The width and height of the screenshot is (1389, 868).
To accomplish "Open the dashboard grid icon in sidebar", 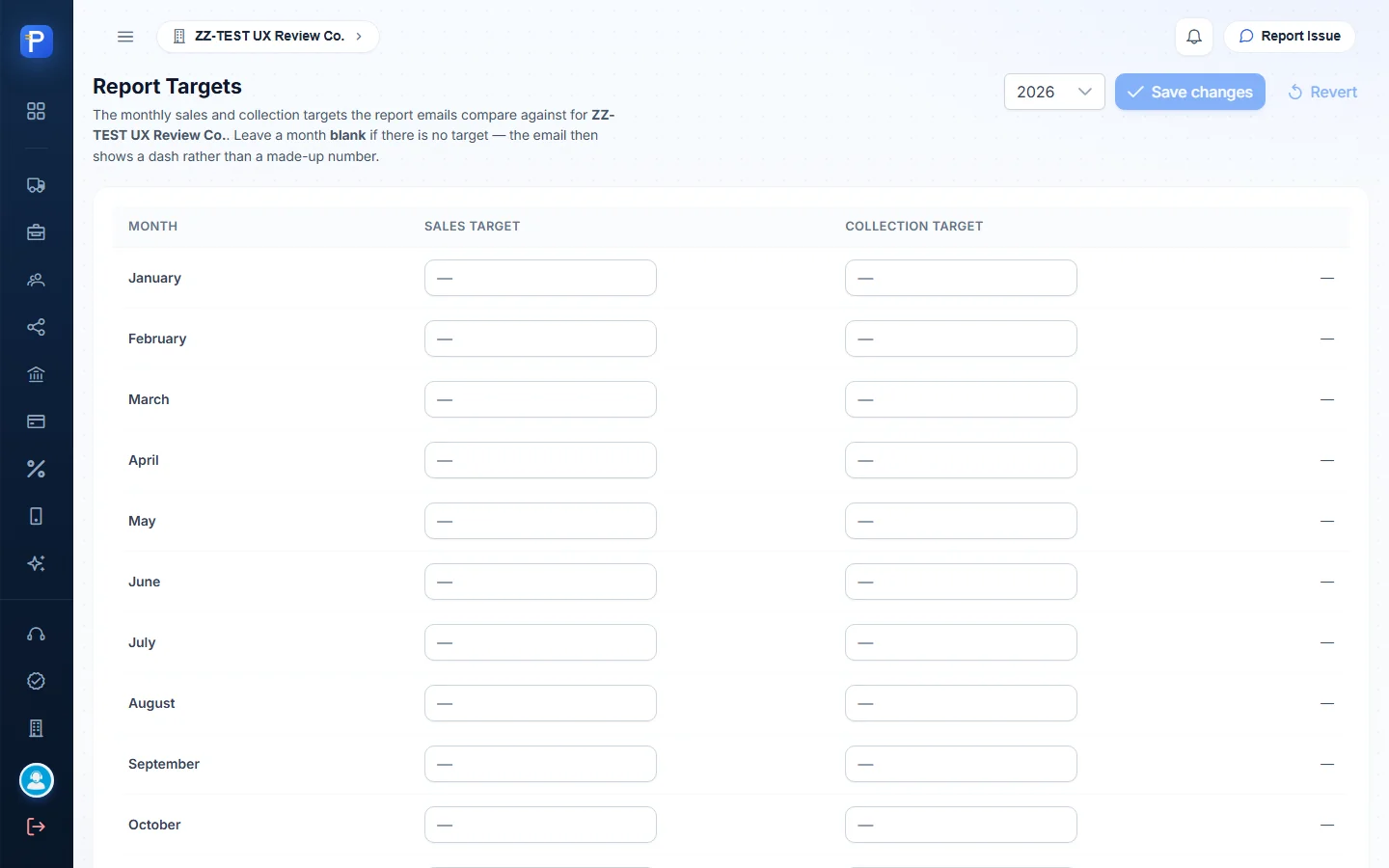I will tap(36, 111).
